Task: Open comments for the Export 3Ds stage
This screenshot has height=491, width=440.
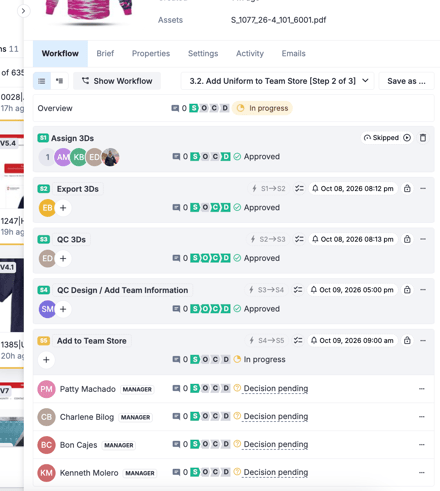Action: point(180,208)
